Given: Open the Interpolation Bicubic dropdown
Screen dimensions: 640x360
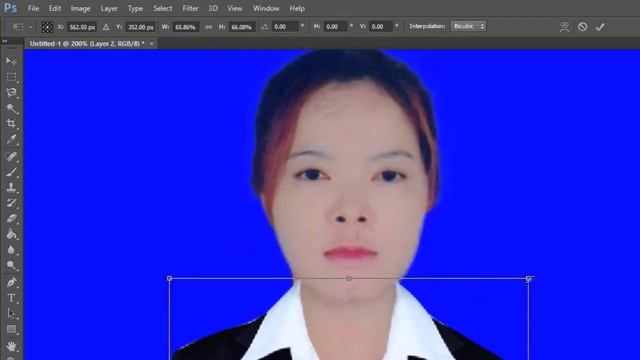Looking at the screenshot, I should pyautogui.click(x=469, y=27).
